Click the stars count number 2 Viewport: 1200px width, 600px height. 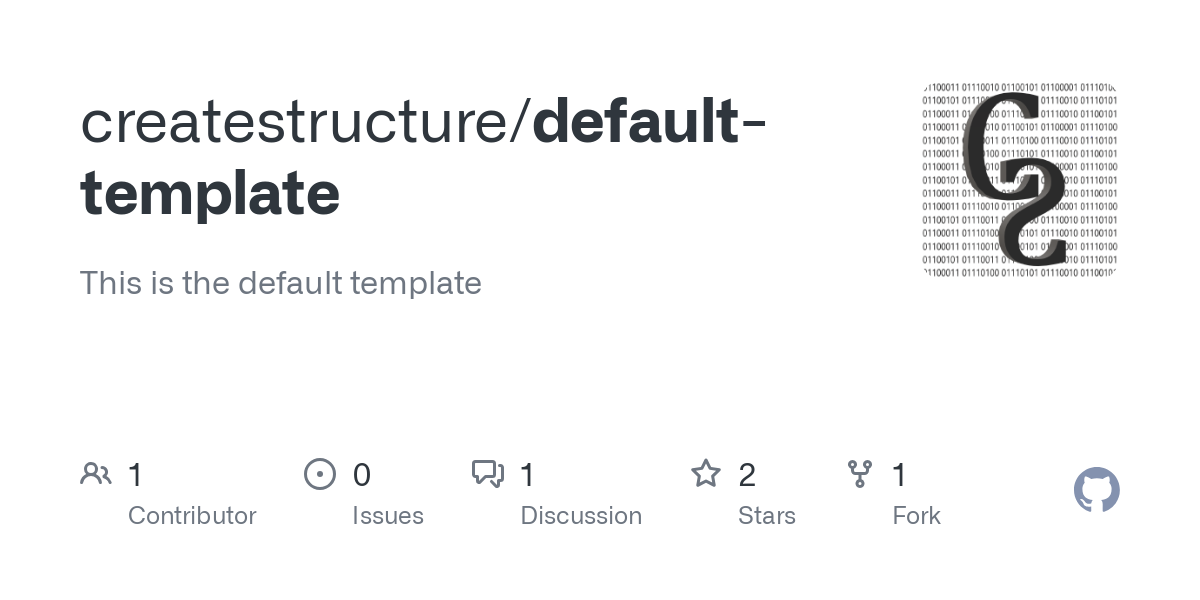pos(747,475)
